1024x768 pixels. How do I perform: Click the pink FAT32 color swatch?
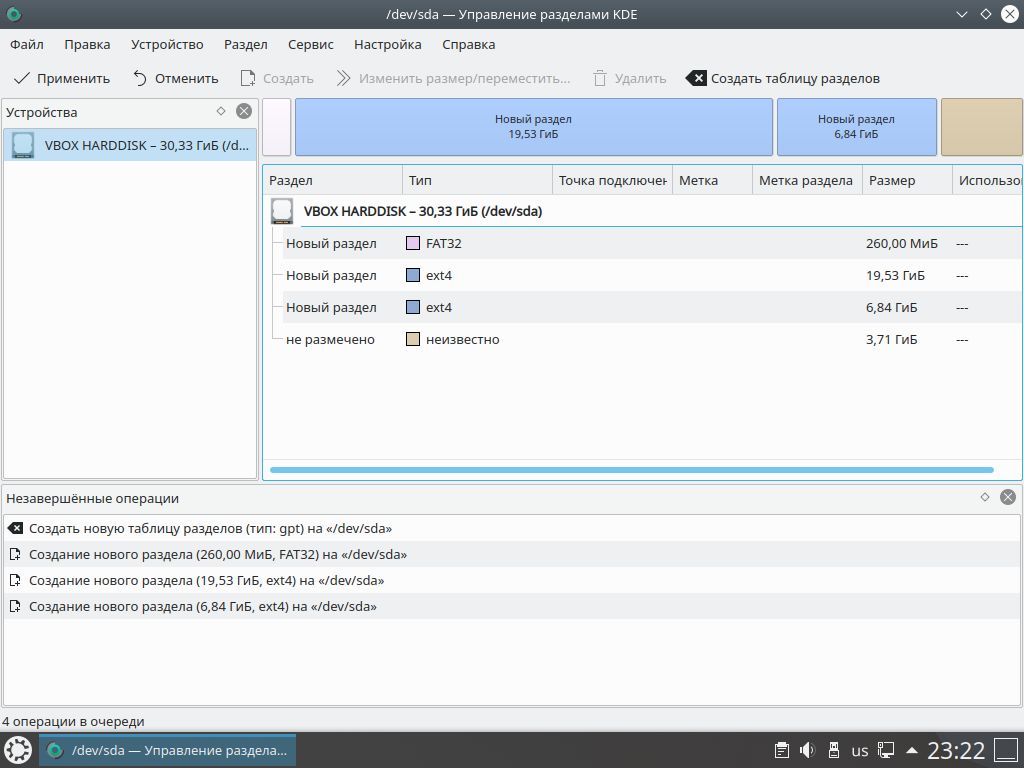click(x=413, y=244)
